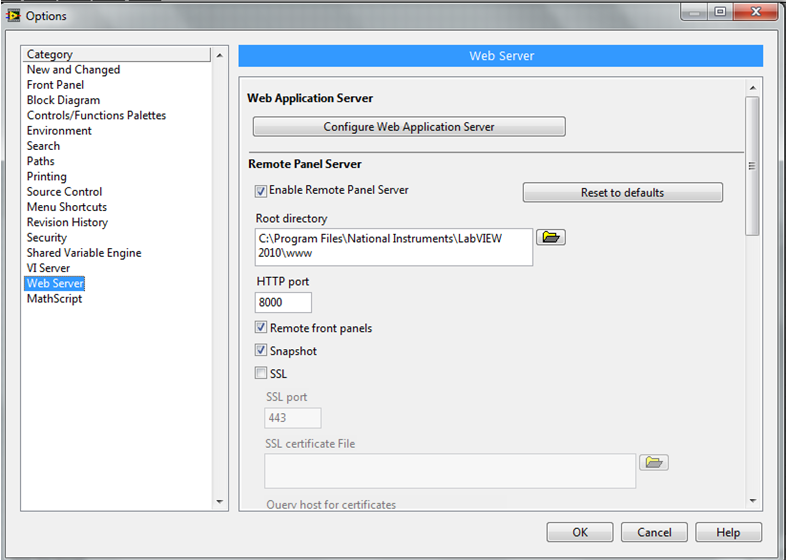Go to Shared Variable Engine settings

(84, 253)
